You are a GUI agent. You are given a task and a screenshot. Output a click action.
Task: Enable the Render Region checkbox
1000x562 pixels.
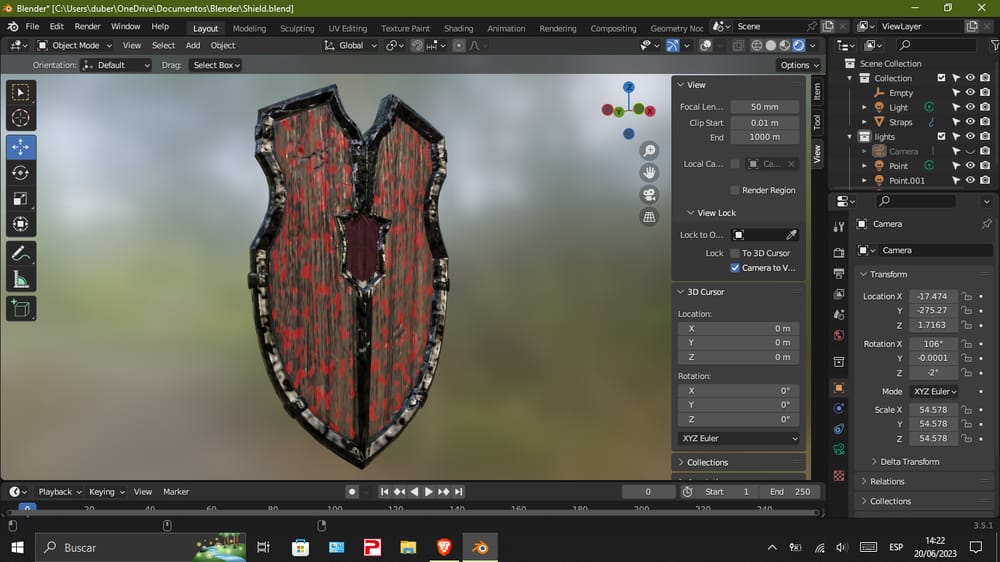[735, 190]
